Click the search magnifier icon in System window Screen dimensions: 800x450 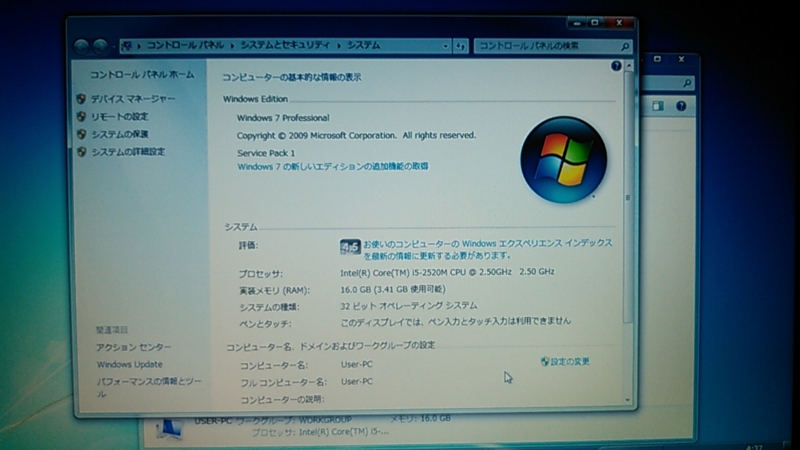point(625,46)
